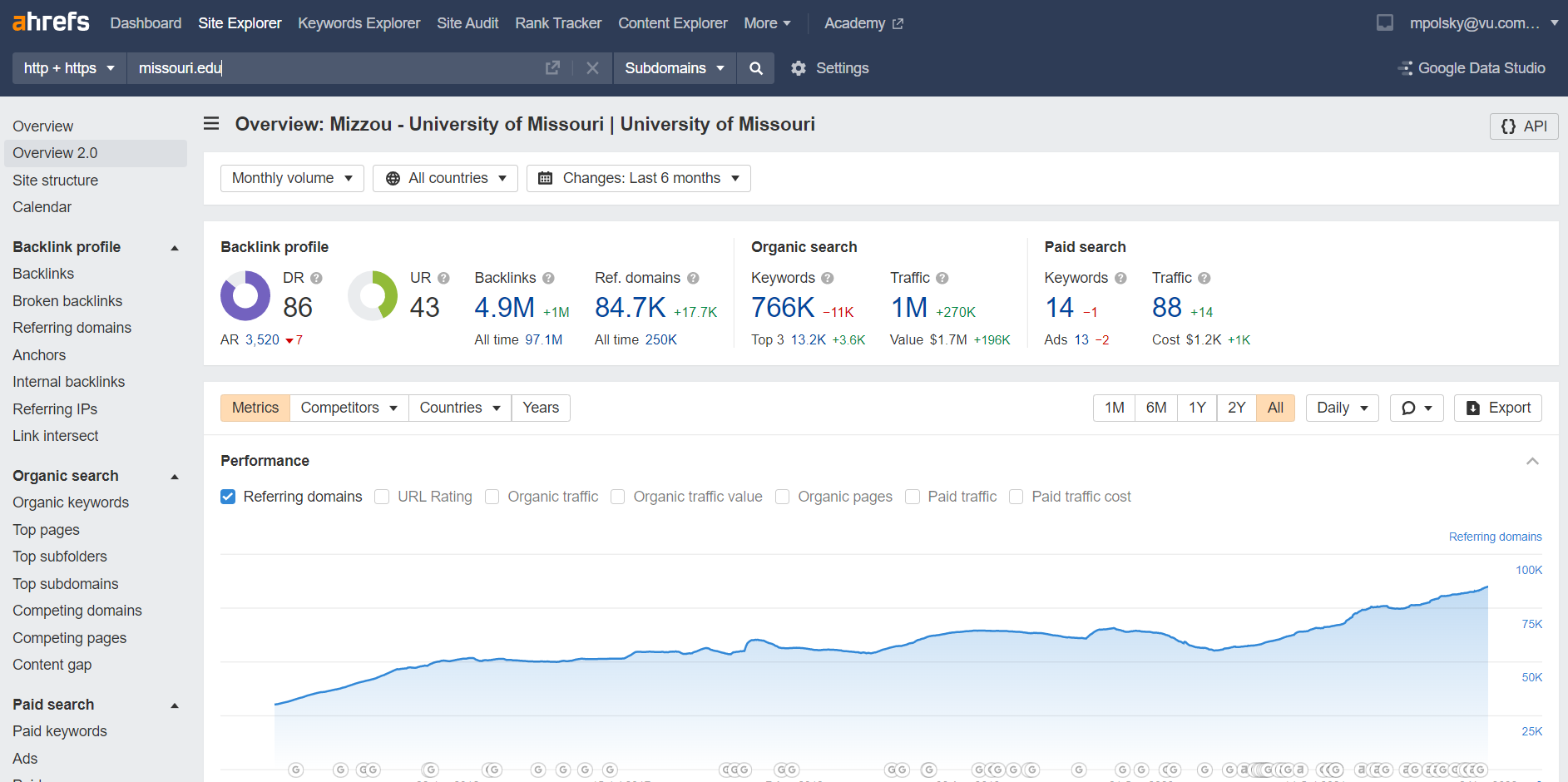Click the help icon beside DR
This screenshot has width=1568, height=782.
(316, 278)
